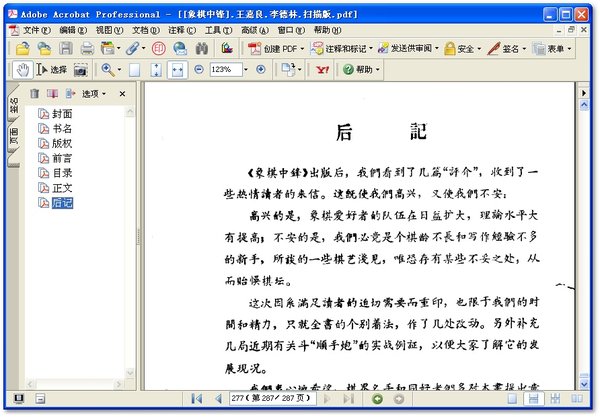
Task: Print the document with printer icon
Action: tap(87, 48)
